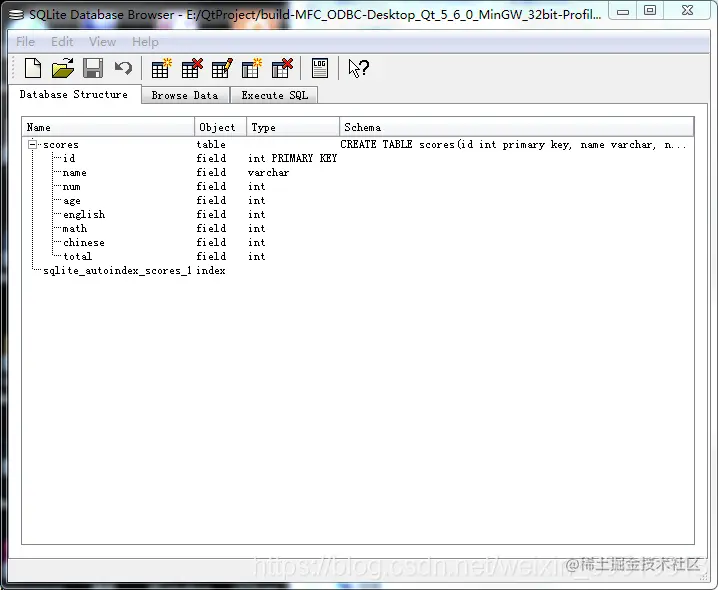Viewport: 718px width, 590px height.
Task: Click the Create Index icon
Action: point(252,68)
